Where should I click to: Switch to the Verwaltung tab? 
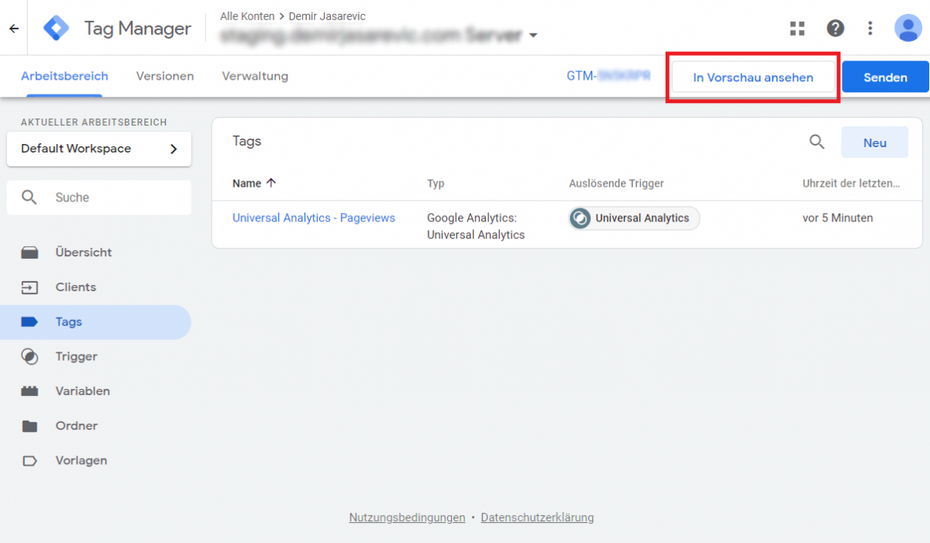point(255,76)
